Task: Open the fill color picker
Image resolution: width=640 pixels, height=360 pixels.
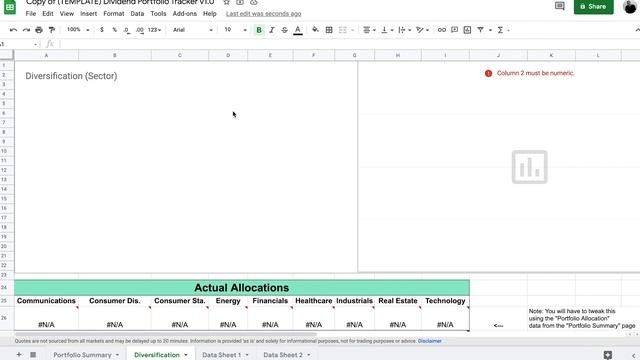Action: click(315, 30)
